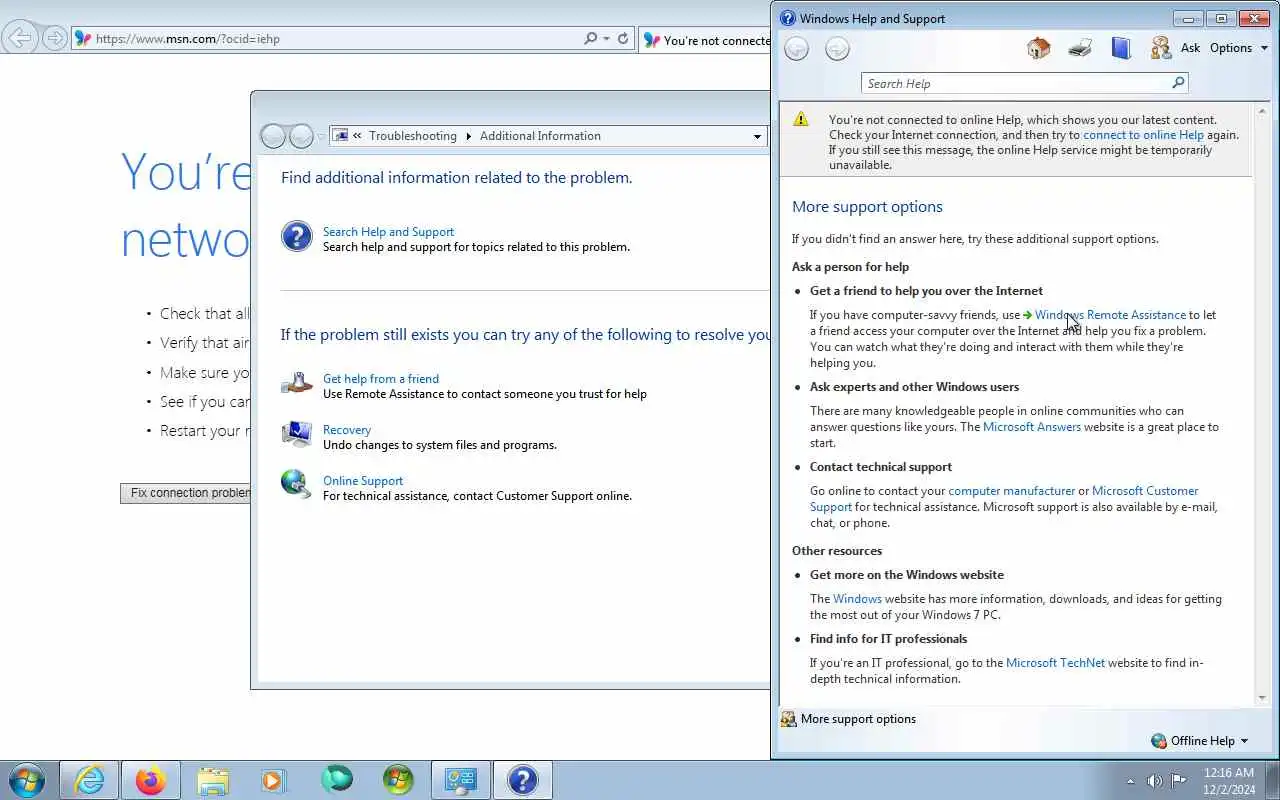The width and height of the screenshot is (1280, 800).
Task: Click the Print icon in Help toolbar
Action: pyautogui.click(x=1080, y=48)
